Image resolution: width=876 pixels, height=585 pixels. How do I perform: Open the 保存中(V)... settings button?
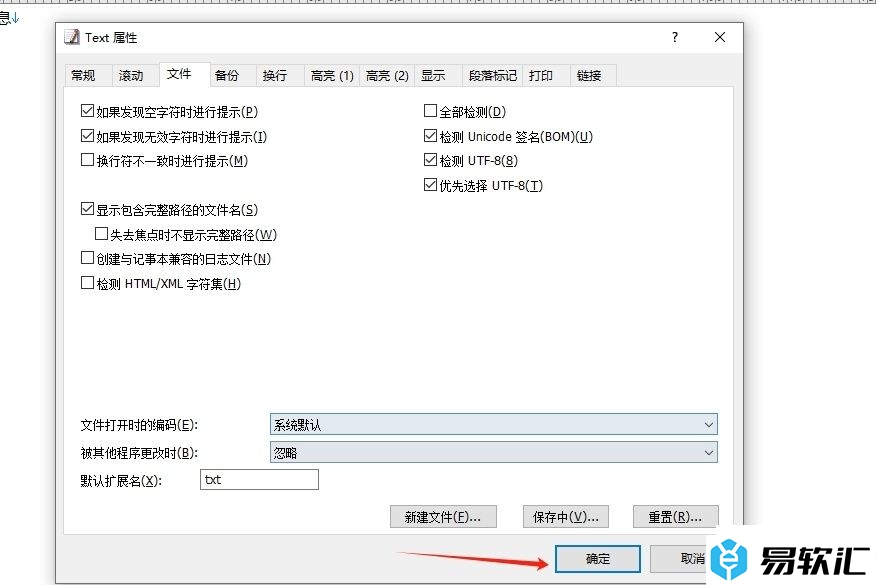[x=565, y=517]
